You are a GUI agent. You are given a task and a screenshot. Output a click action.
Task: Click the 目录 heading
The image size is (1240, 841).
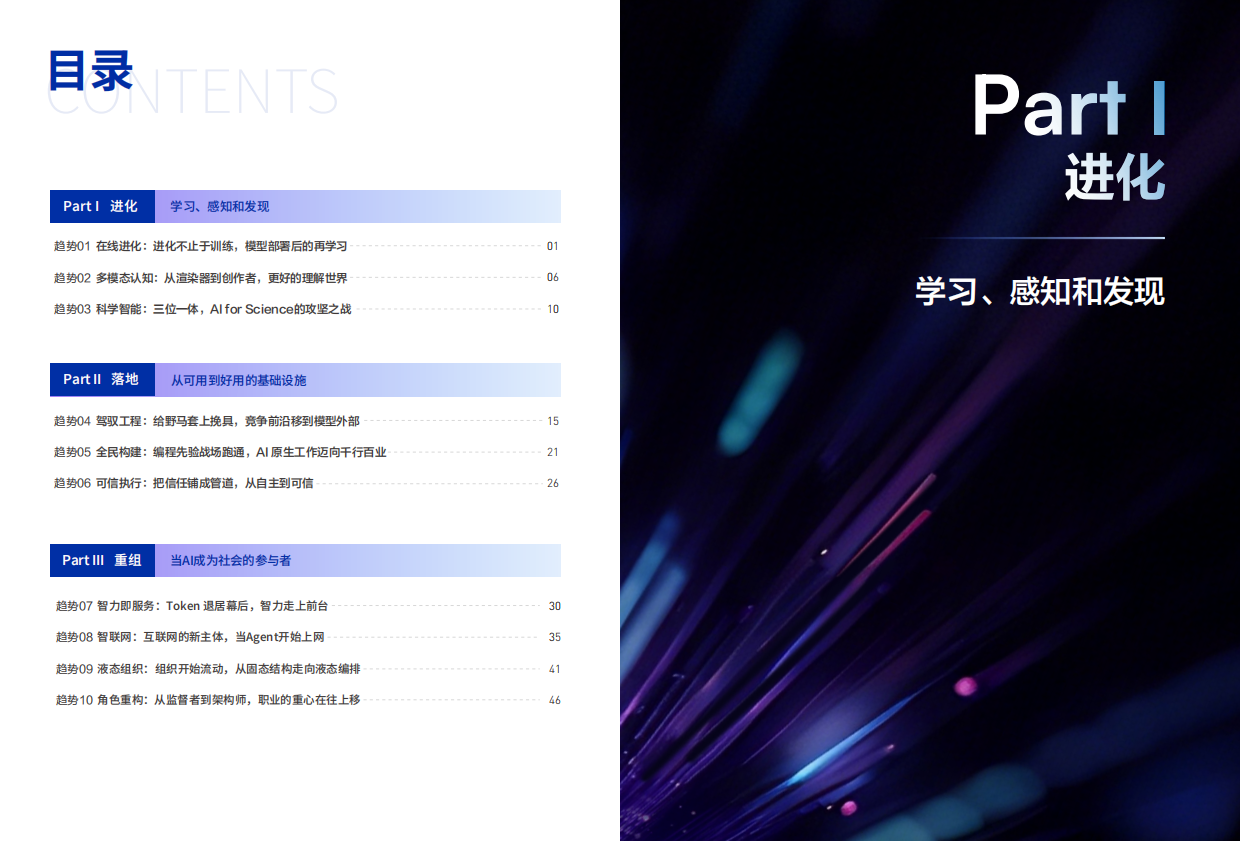point(91,71)
